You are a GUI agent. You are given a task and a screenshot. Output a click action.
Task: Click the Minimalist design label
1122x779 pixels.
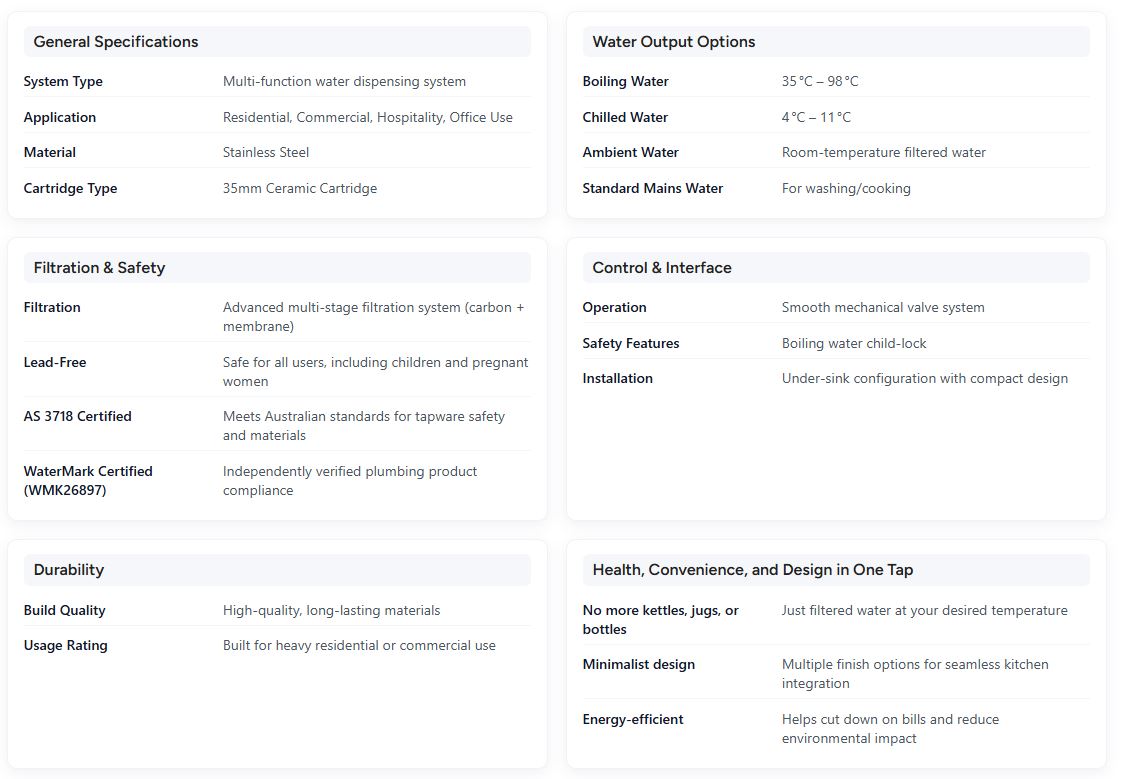(639, 665)
